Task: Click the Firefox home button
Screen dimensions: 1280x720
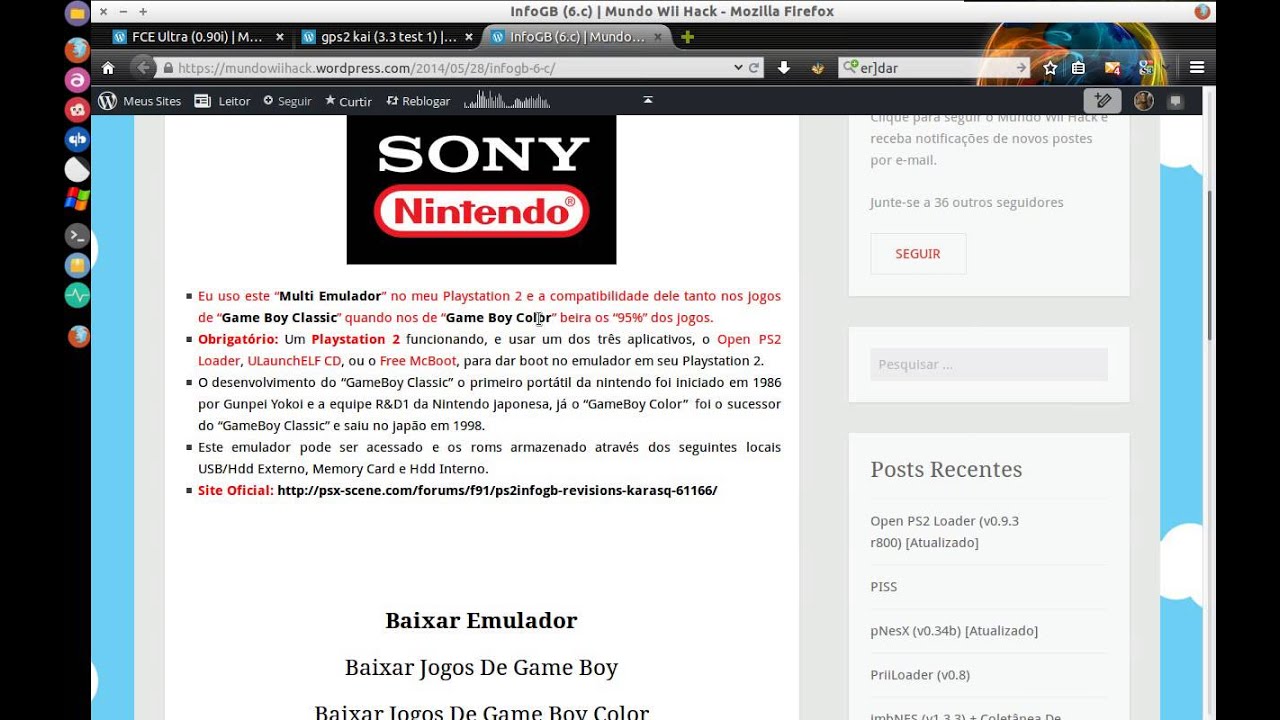Action: coord(108,68)
